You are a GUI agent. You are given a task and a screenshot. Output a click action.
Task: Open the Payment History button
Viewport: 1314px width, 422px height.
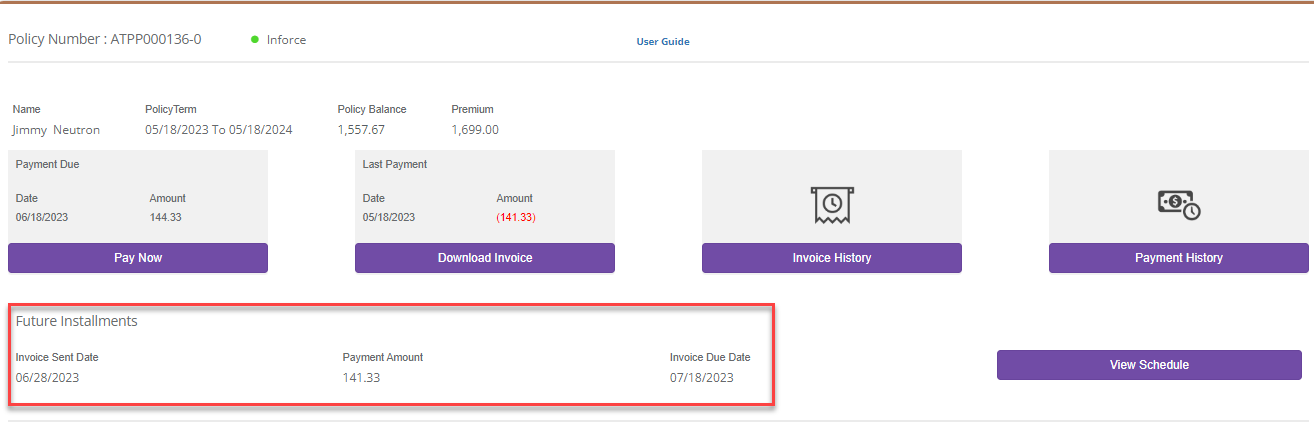tap(1178, 258)
